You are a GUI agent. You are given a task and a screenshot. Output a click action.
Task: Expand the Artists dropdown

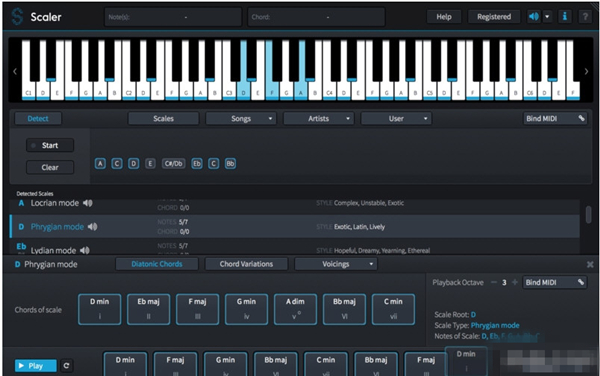[x=318, y=119]
